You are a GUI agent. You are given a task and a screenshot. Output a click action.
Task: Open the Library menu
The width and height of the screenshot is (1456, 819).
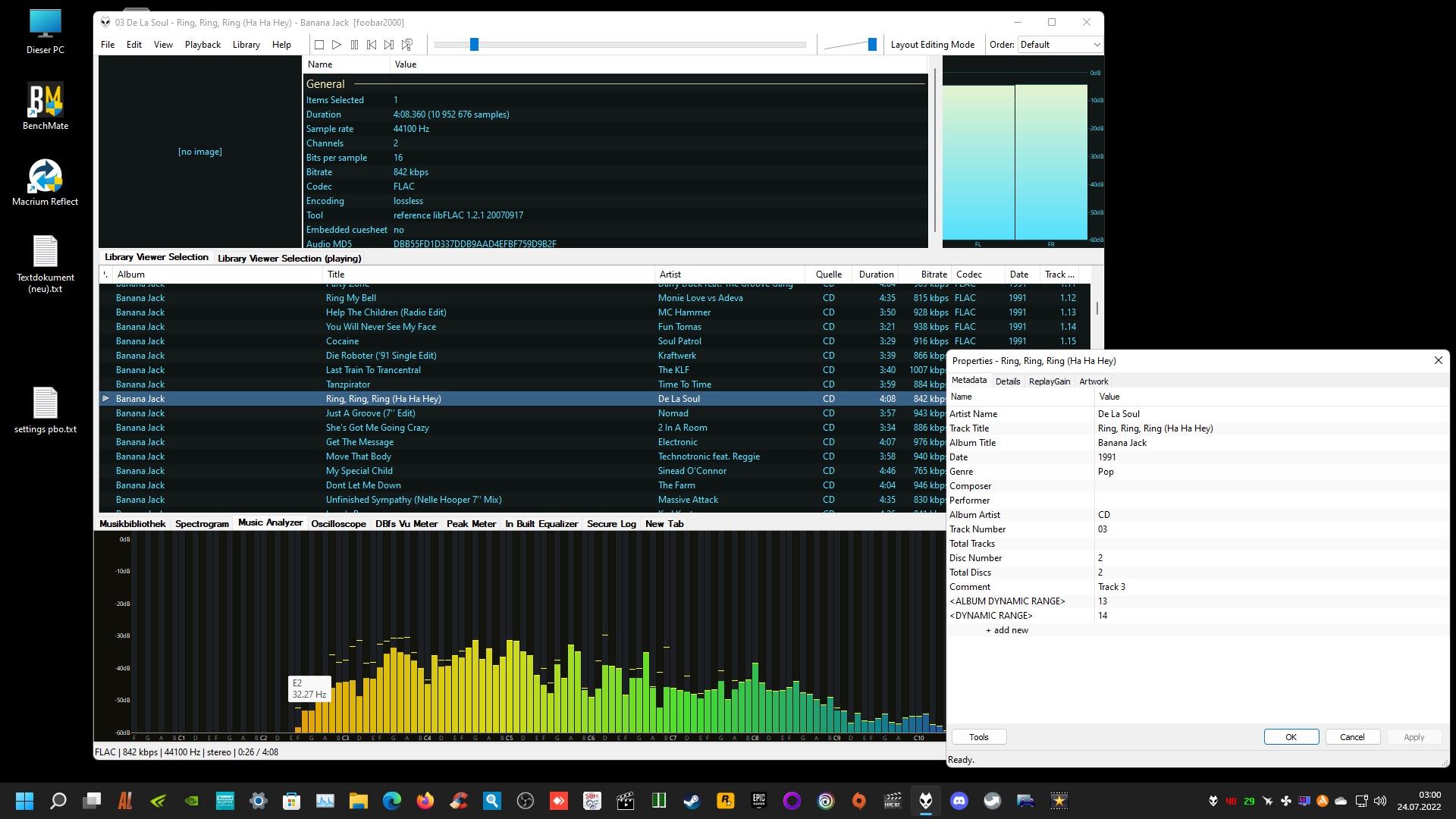[x=246, y=45]
